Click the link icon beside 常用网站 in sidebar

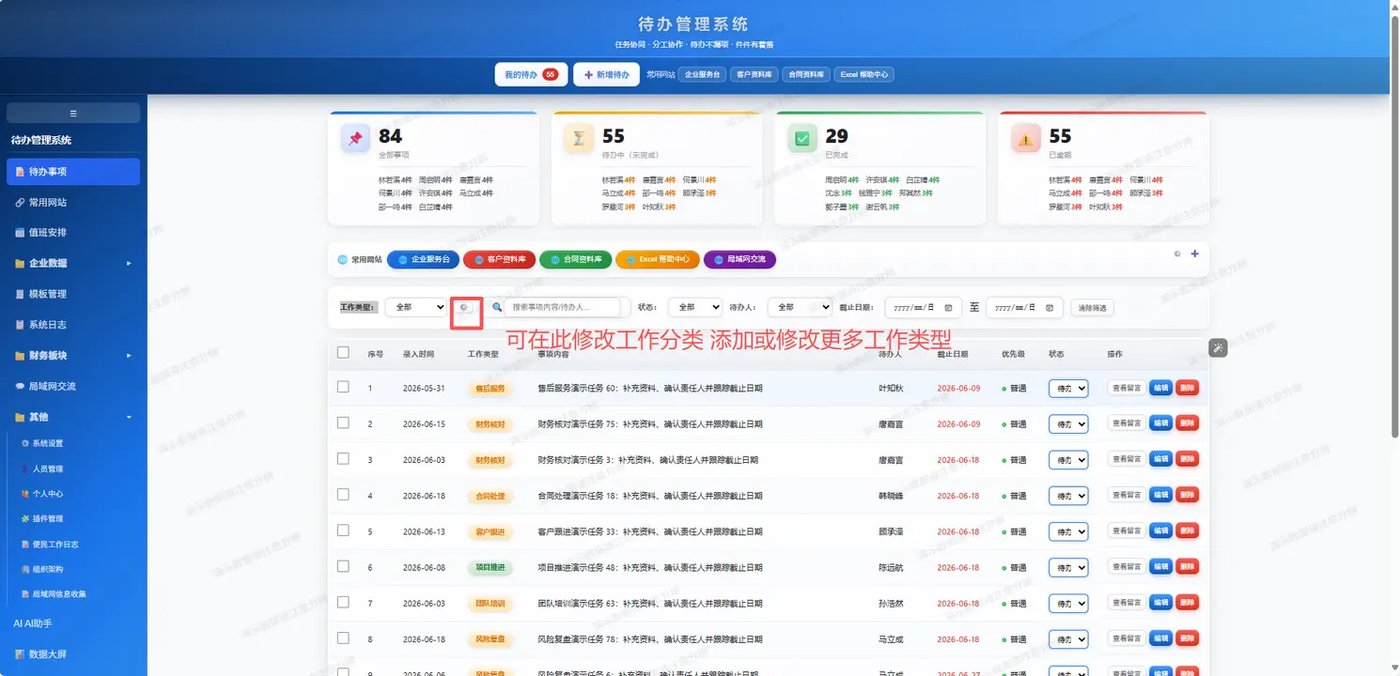[x=20, y=202]
